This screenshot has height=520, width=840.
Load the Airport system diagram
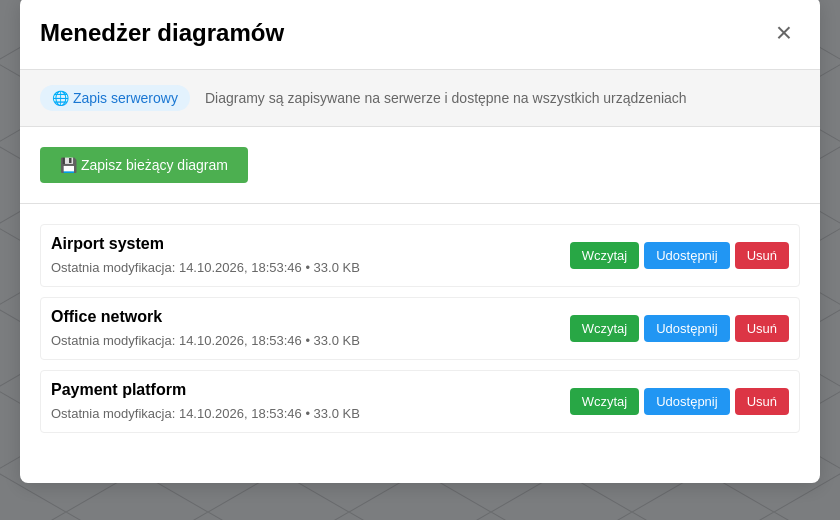point(604,255)
